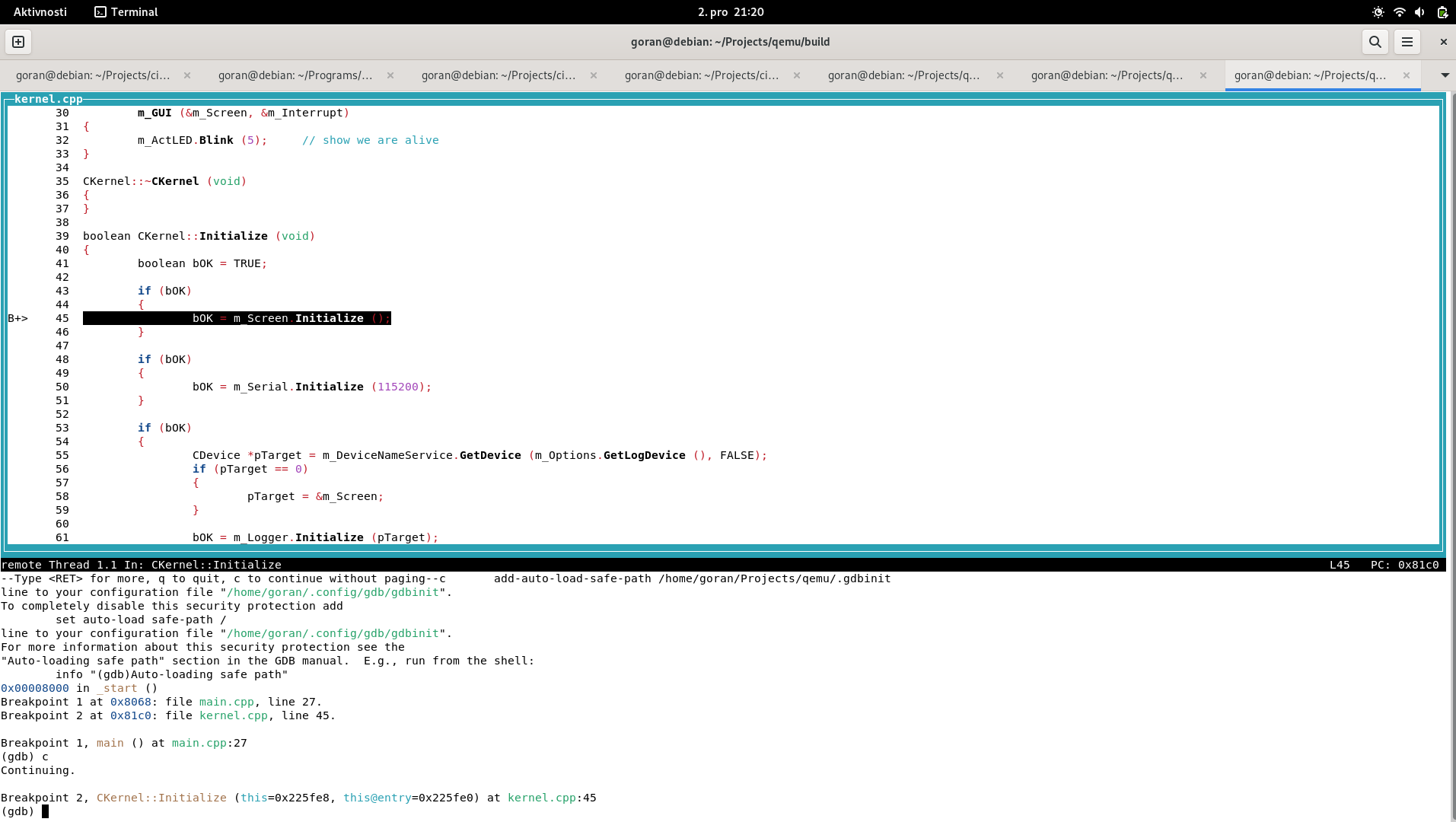Click the highlighted breakpoint line 45

(237, 318)
